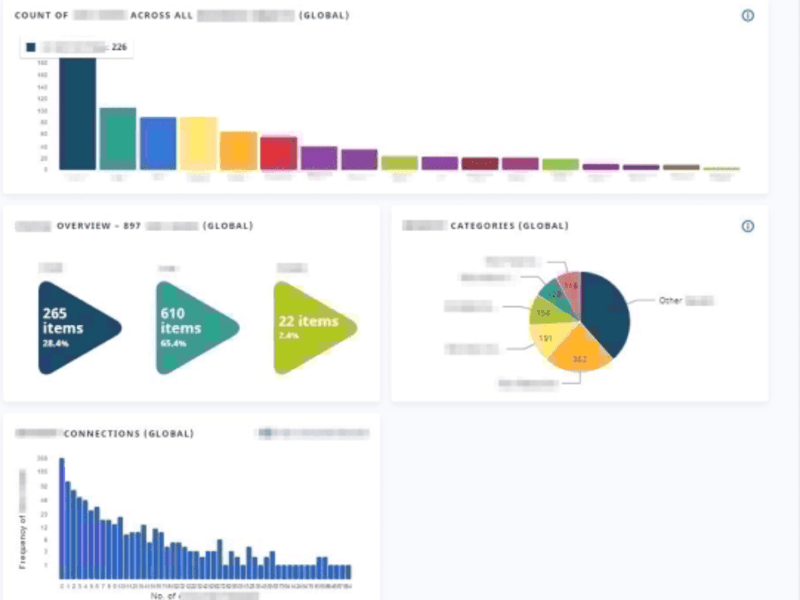Open info icon on Categories panel
Image resolution: width=800 pixels, height=600 pixels.
[x=747, y=226]
